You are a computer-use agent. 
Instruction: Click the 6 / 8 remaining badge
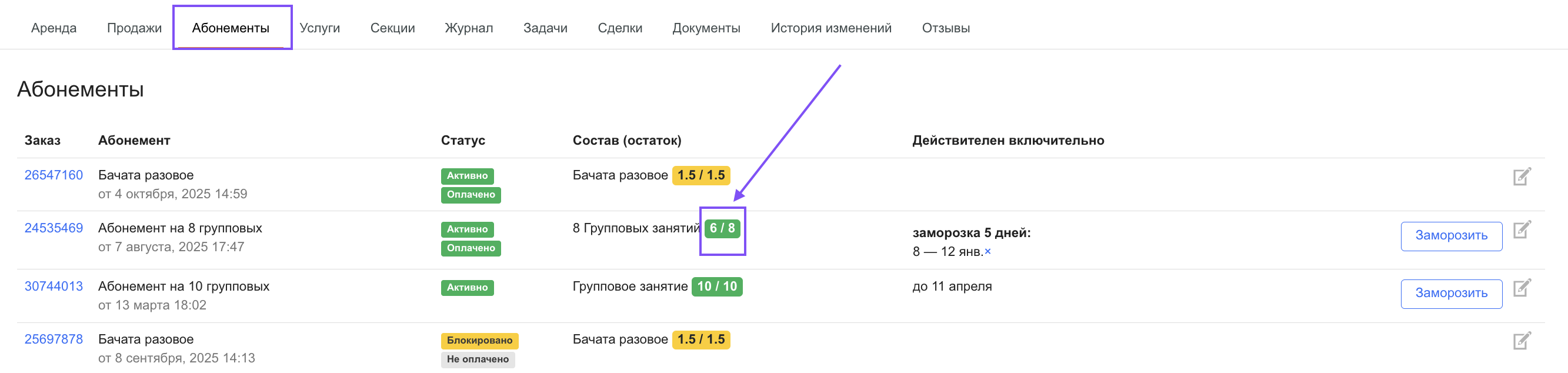(x=722, y=228)
